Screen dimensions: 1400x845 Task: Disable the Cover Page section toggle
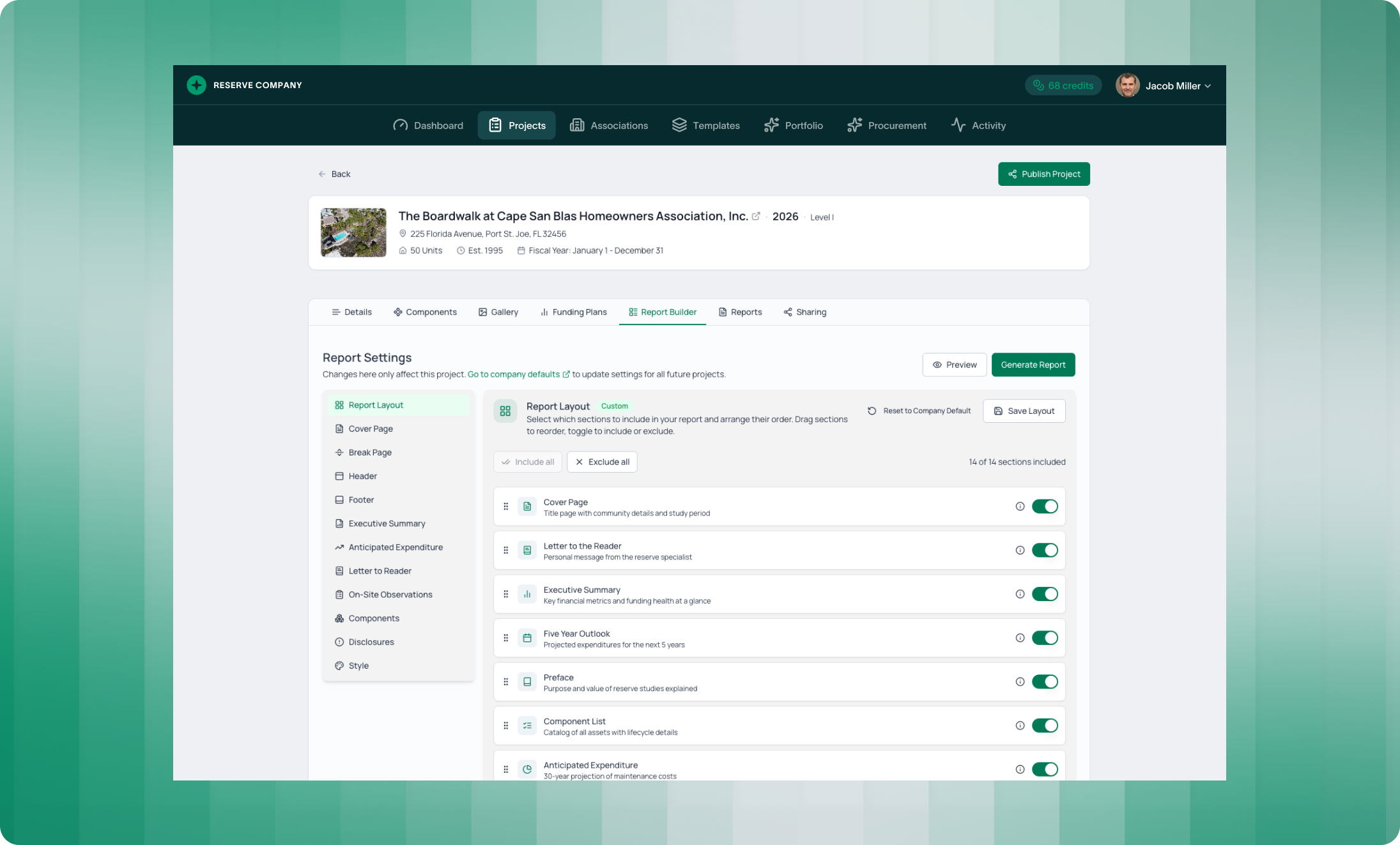tap(1045, 506)
